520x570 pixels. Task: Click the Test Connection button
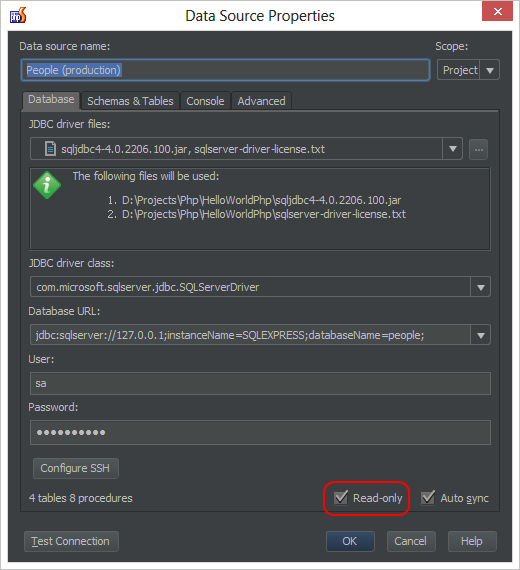click(71, 541)
